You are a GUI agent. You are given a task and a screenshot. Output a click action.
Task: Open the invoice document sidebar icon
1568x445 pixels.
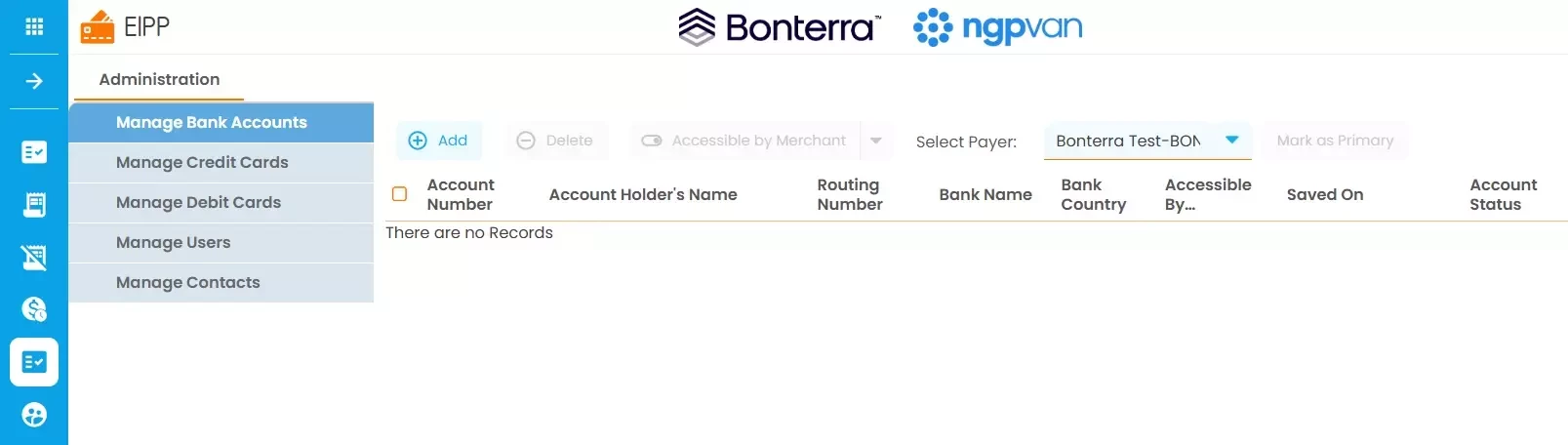pyautogui.click(x=34, y=205)
